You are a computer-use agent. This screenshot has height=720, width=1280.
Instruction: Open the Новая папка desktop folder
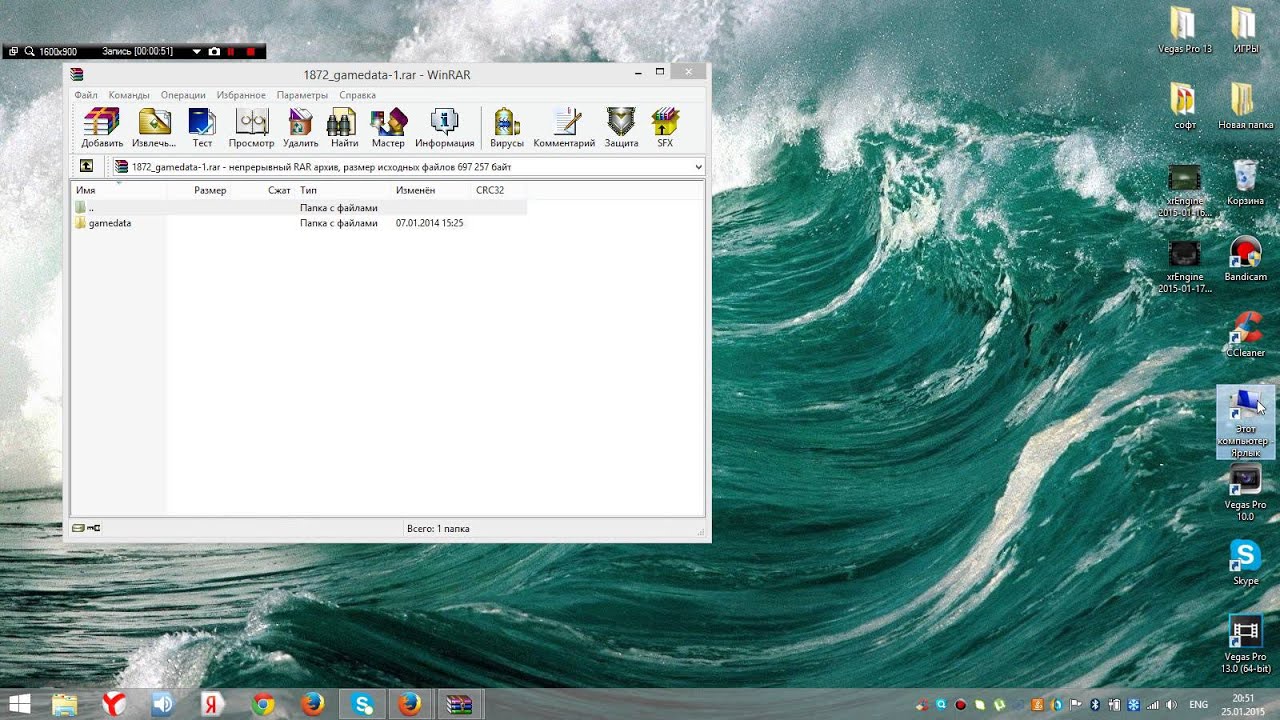pos(1245,106)
